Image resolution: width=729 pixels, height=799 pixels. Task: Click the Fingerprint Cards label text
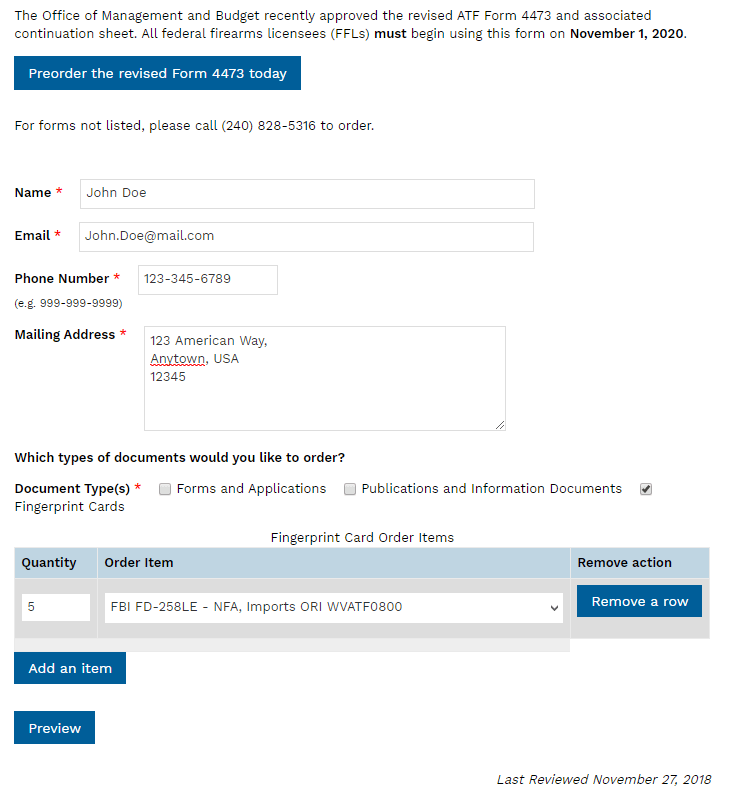[x=69, y=507]
